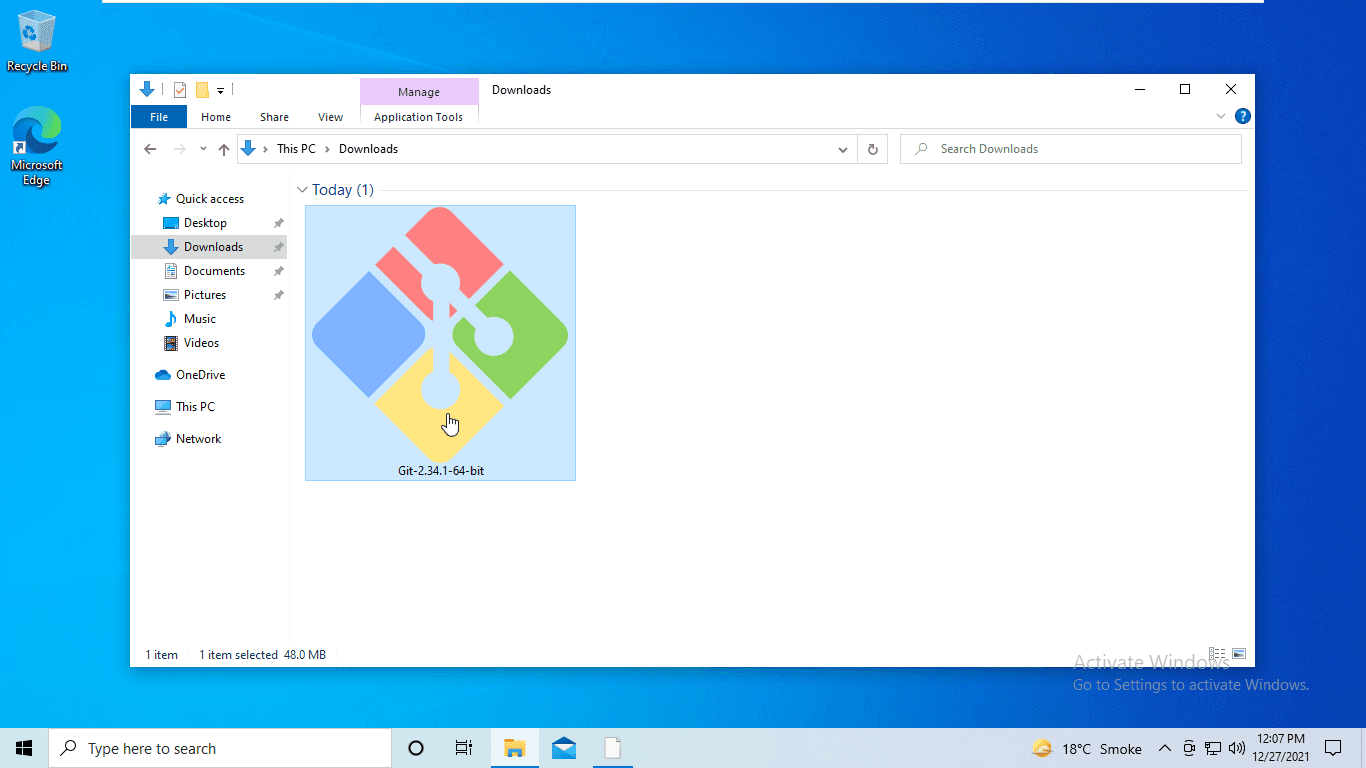Minimize the Downloads window
This screenshot has width=1366, height=768.
coord(1139,89)
